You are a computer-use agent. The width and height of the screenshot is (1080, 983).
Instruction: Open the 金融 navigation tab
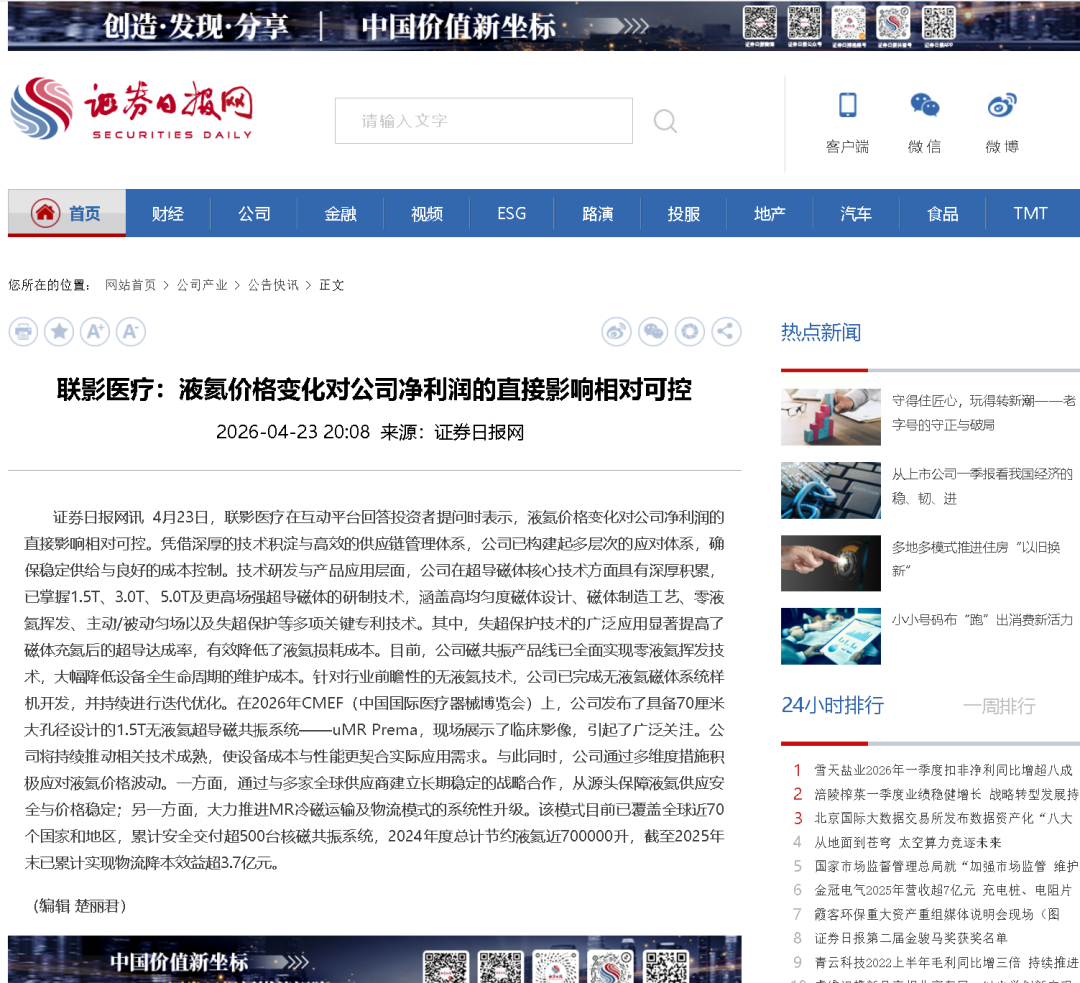[340, 214]
